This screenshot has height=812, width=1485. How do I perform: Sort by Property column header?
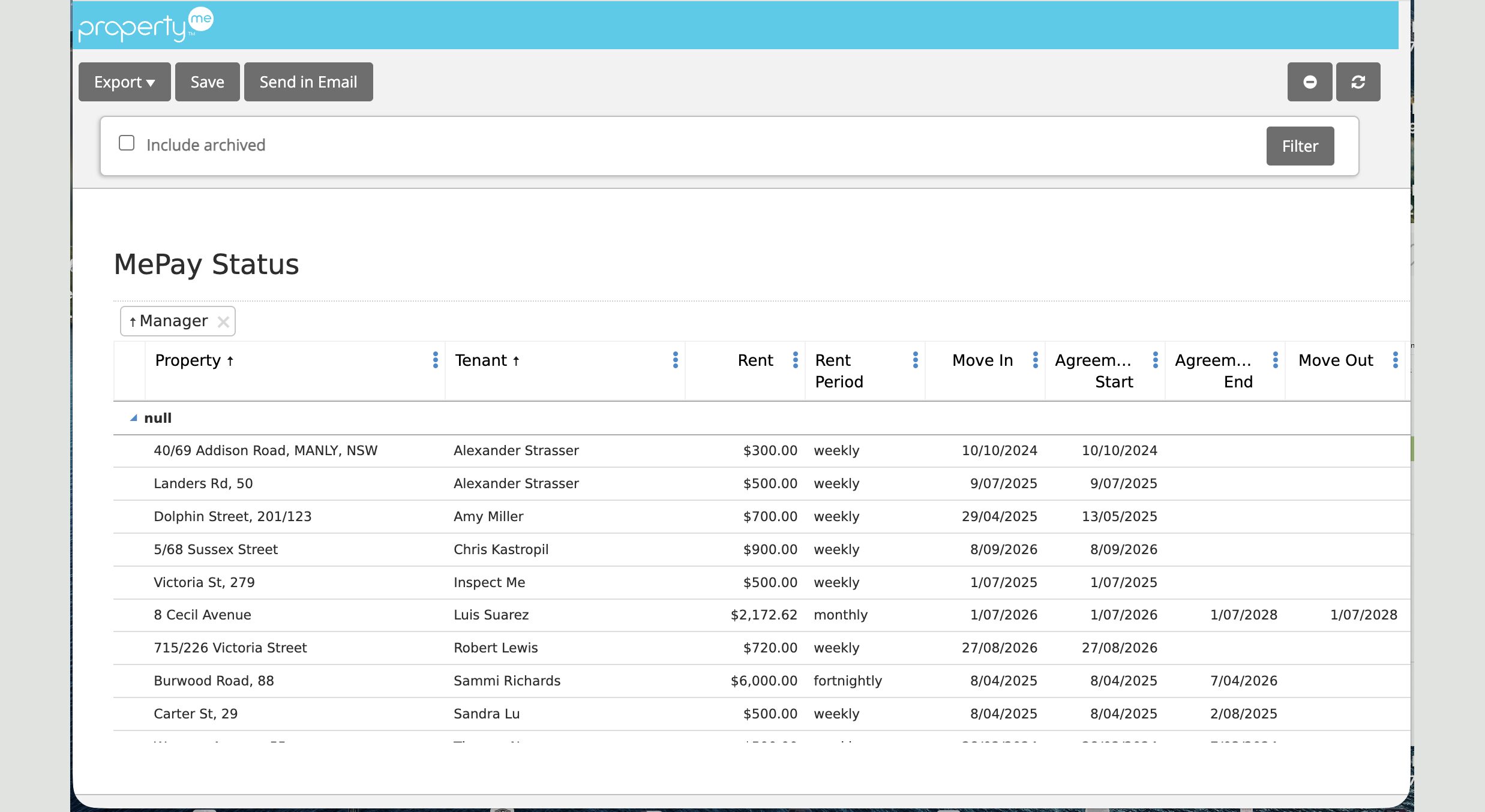[194, 360]
